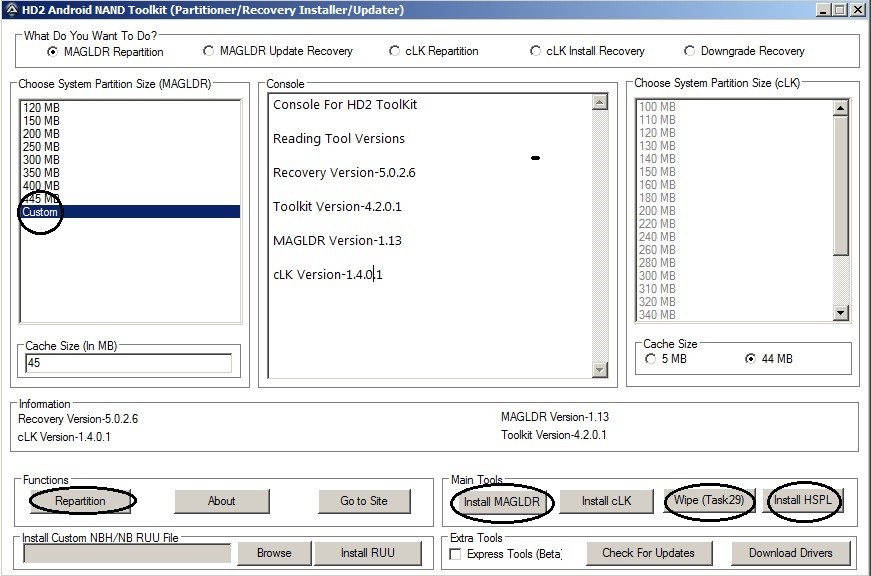871x576 pixels.
Task: Click the Install MAGLDR button
Action: [x=501, y=502]
